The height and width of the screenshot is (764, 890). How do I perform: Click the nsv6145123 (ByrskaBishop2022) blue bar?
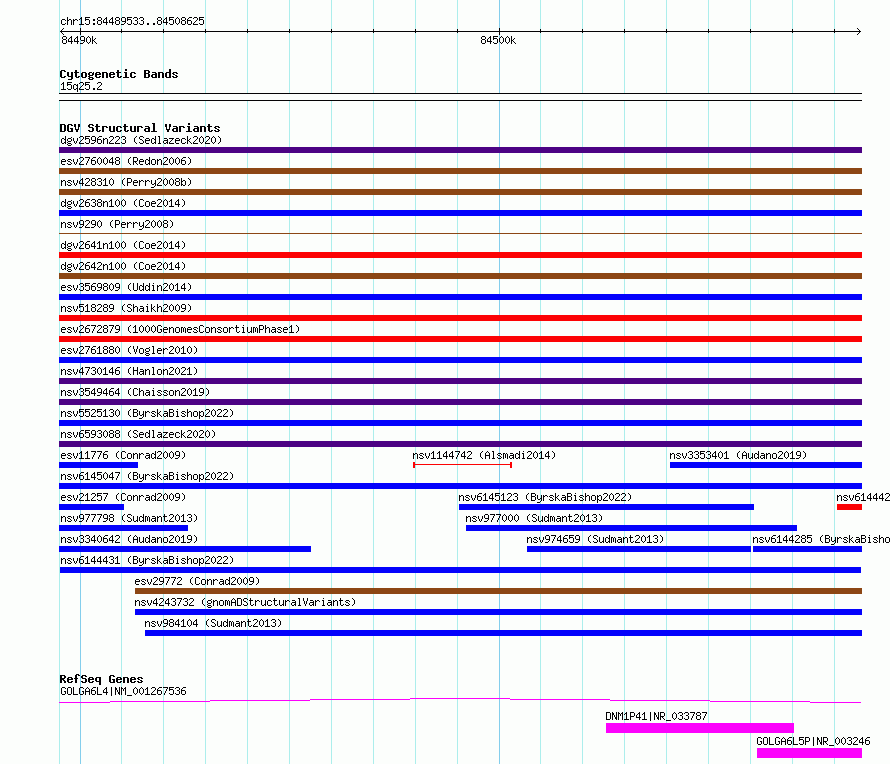click(606, 507)
